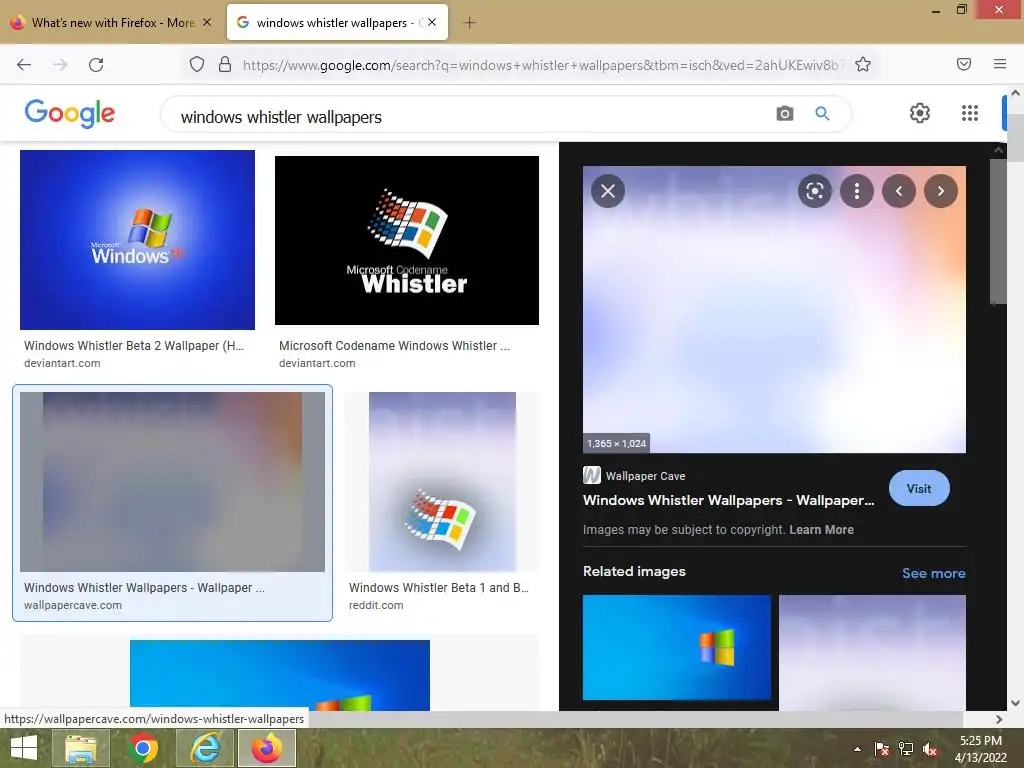Open the reddit.com Whistler Beta 1 thumbnail
Image resolution: width=1024 pixels, height=768 pixels.
point(442,482)
